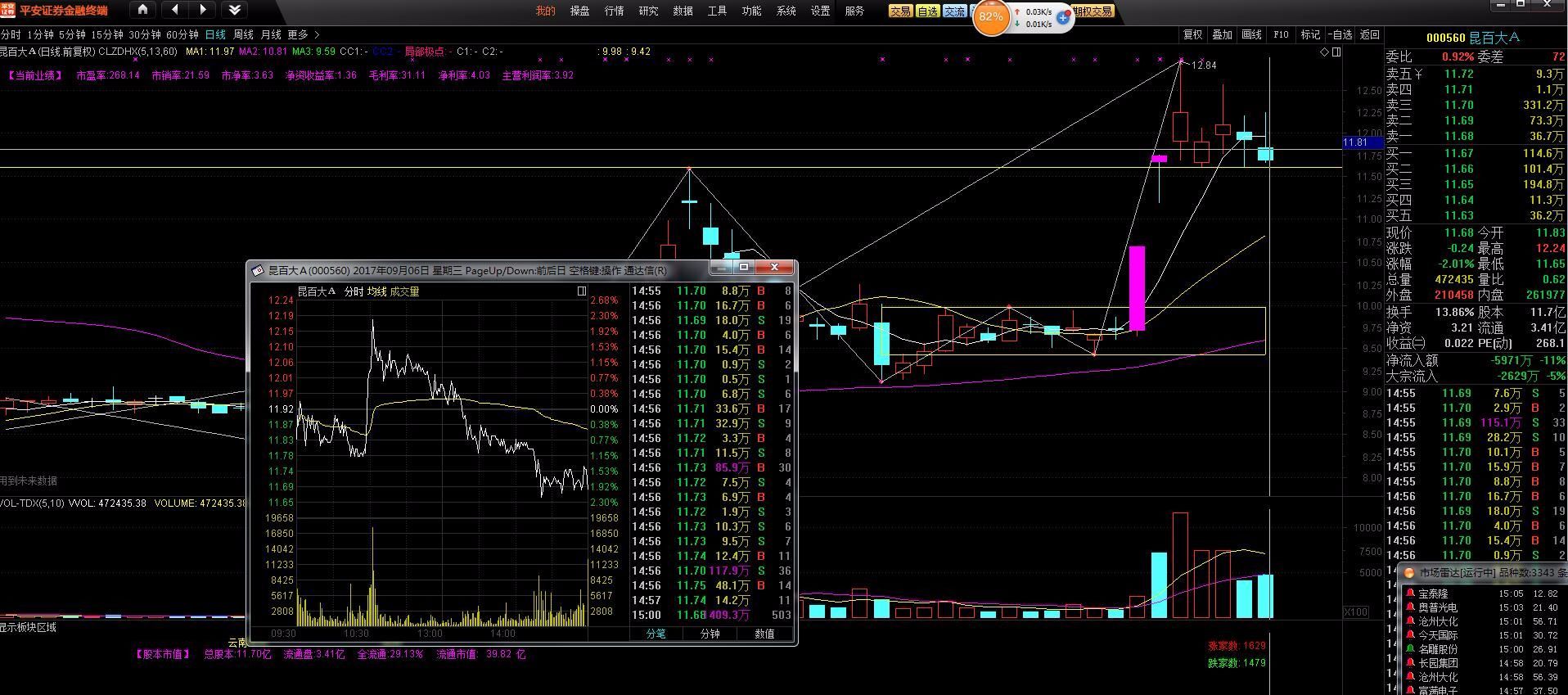Viewport: 1568px width, 695px height.
Task: Click the 均线 label in intraday popup
Action: (376, 291)
